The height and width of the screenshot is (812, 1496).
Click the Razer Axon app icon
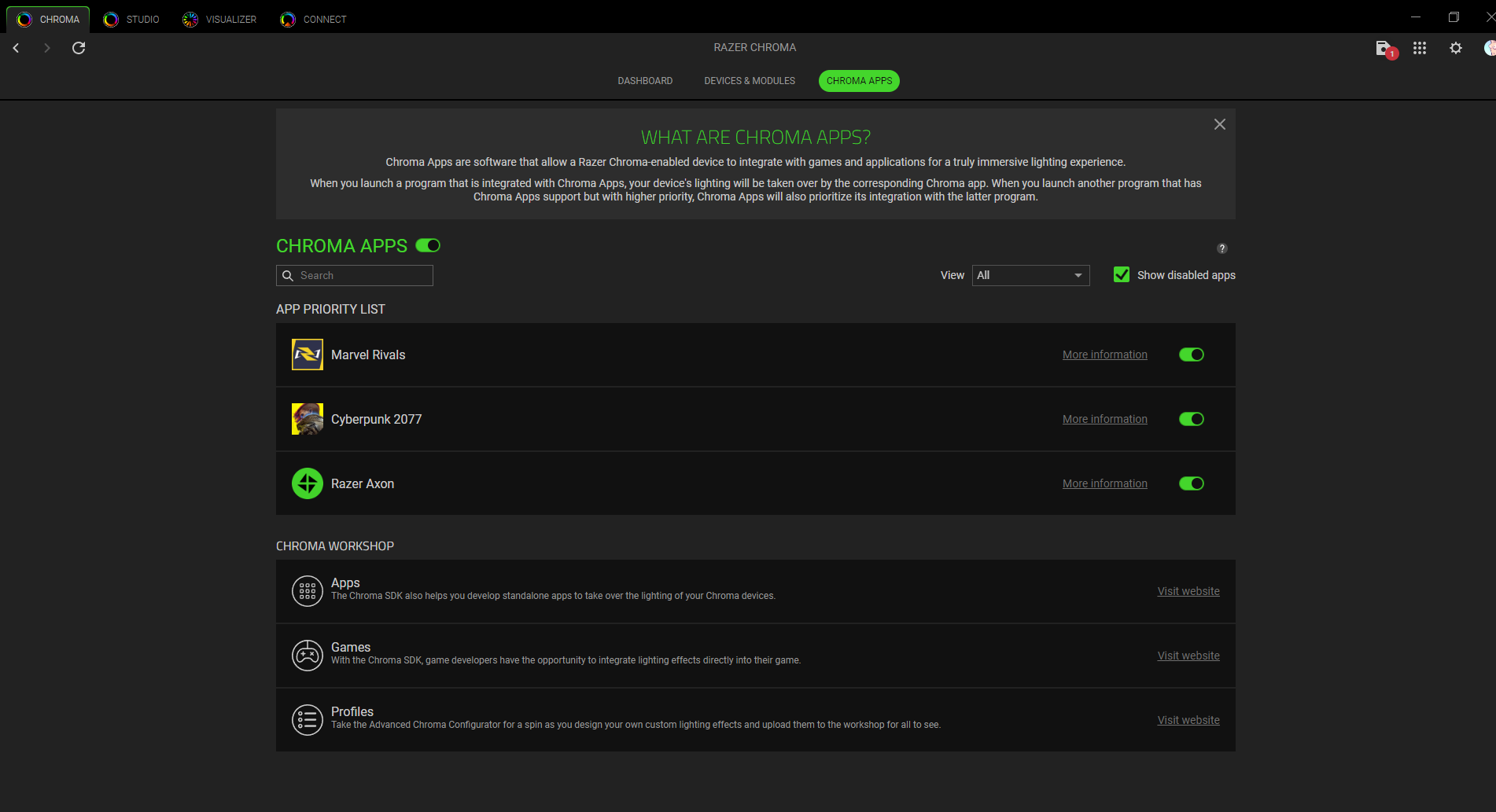pyautogui.click(x=308, y=483)
